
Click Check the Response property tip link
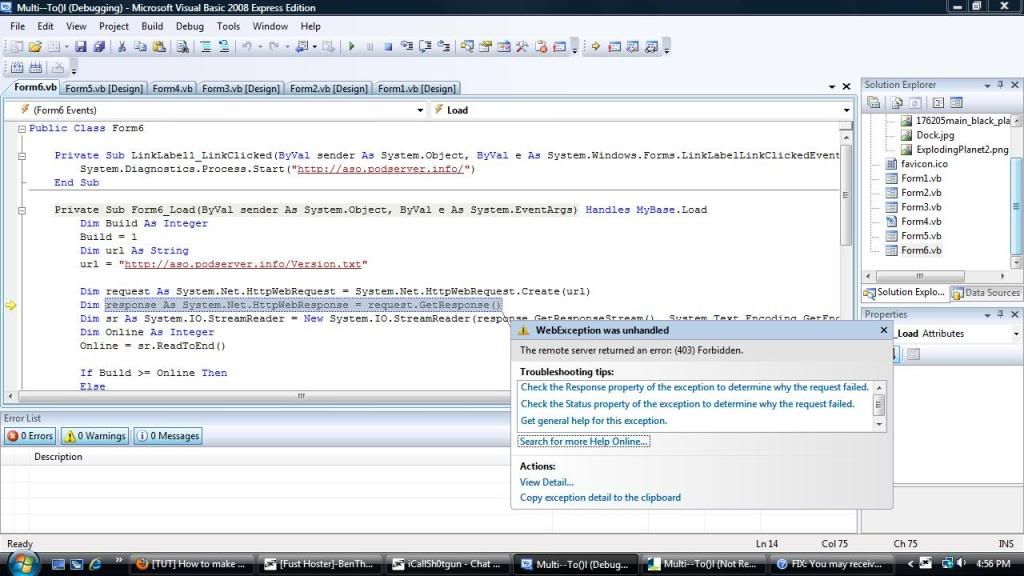tap(695, 387)
